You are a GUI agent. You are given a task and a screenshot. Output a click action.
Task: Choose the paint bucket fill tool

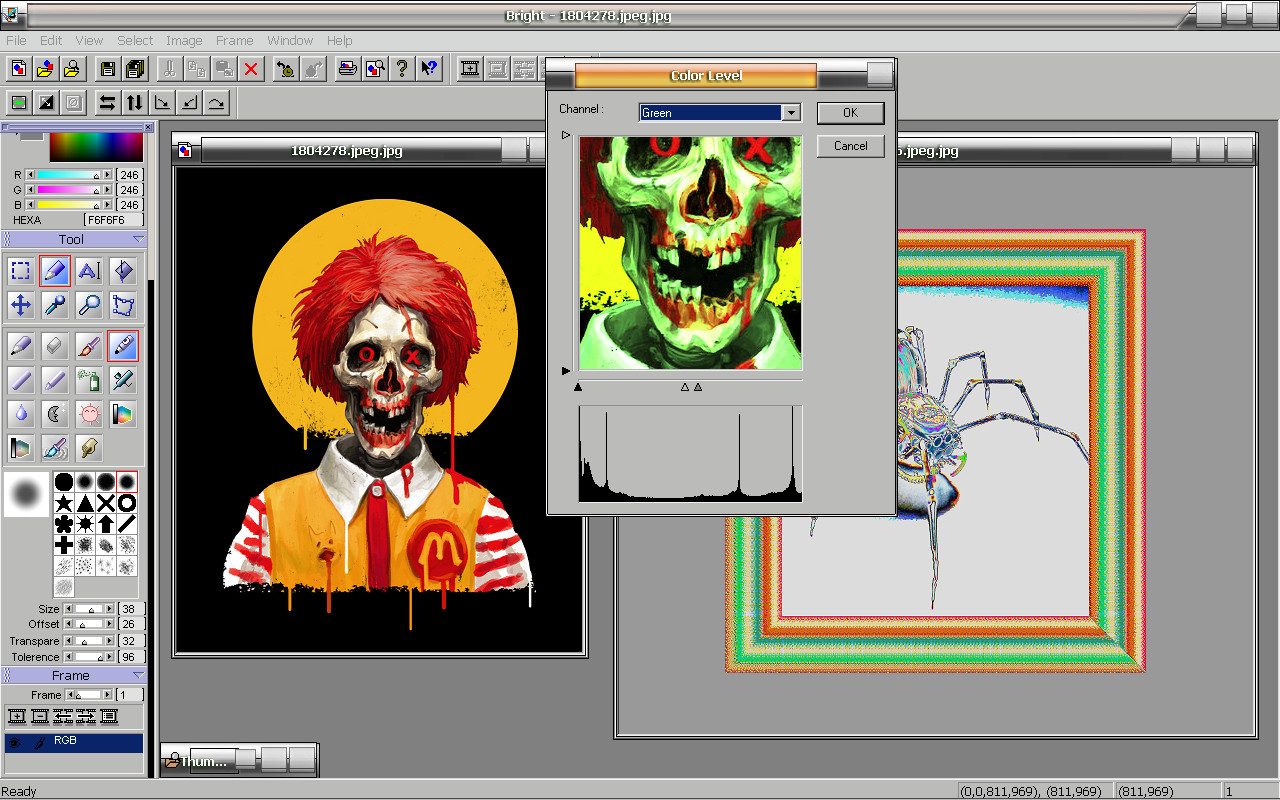(123, 271)
